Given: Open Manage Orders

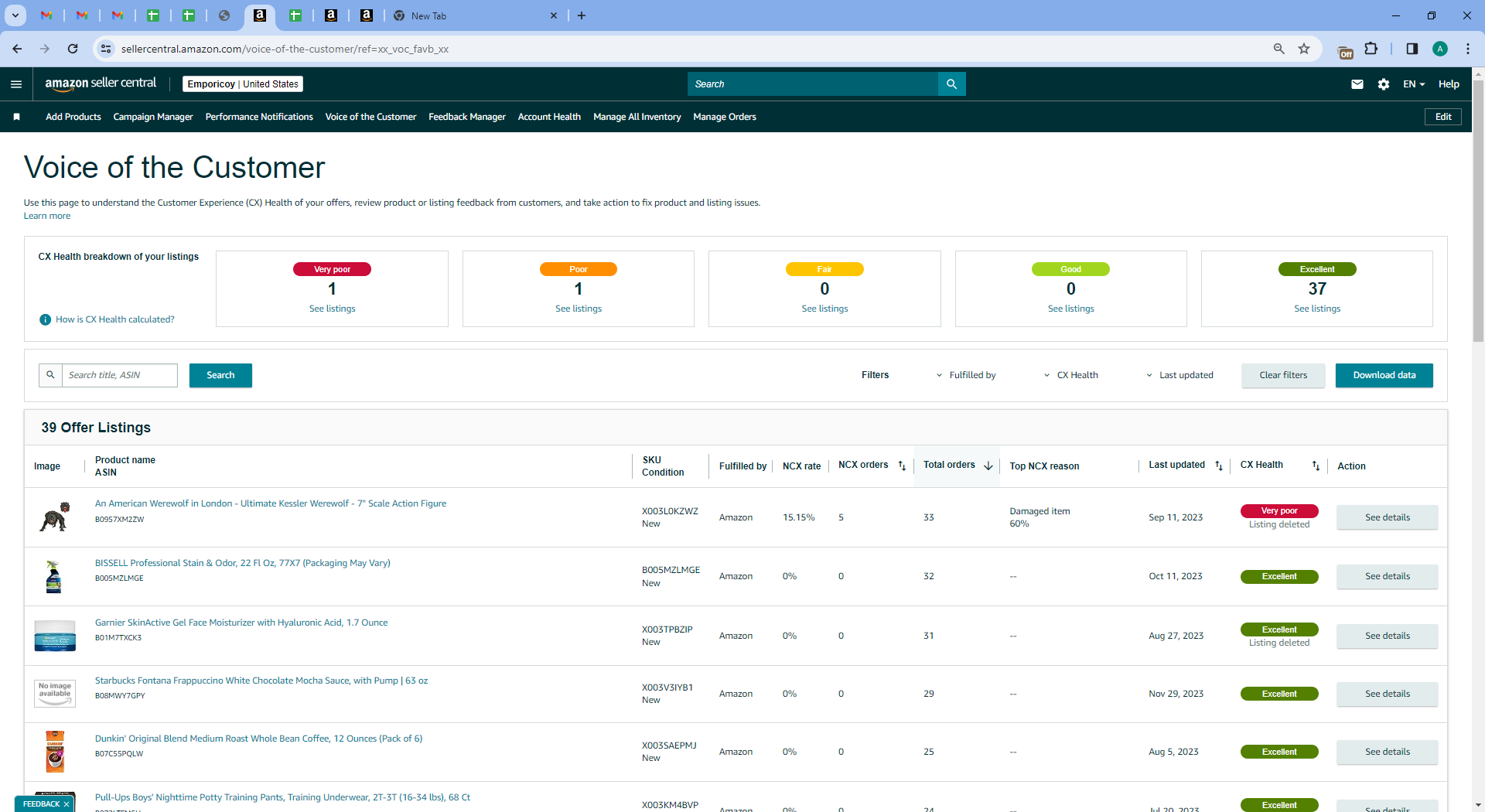Looking at the screenshot, I should [x=725, y=117].
